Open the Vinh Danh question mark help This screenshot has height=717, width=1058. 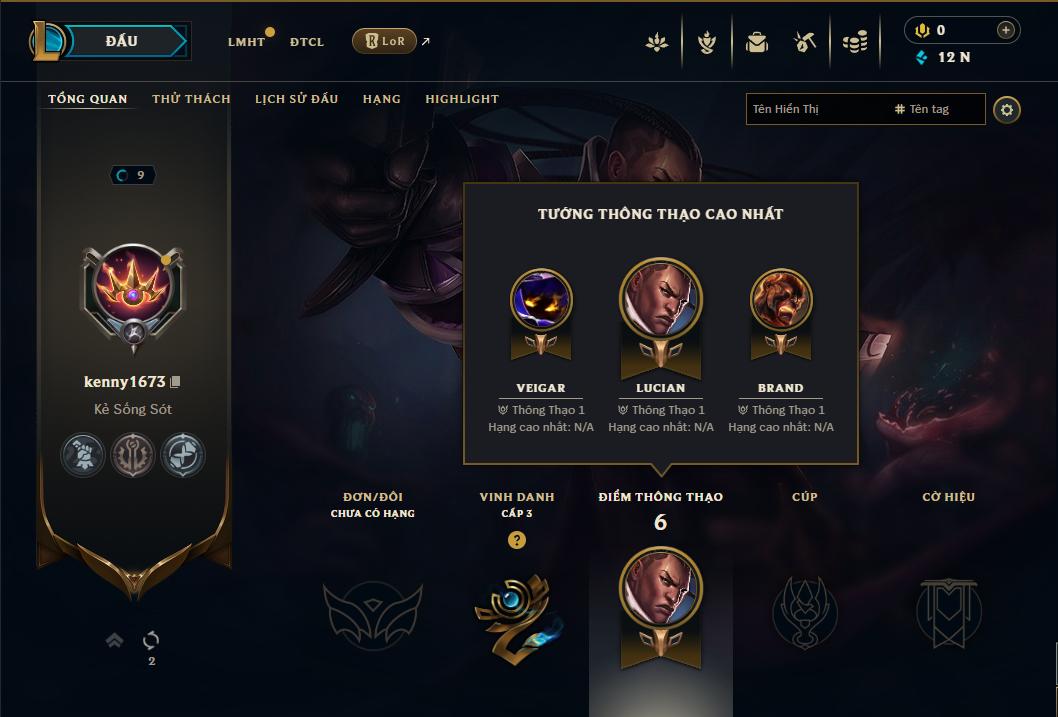(x=517, y=540)
